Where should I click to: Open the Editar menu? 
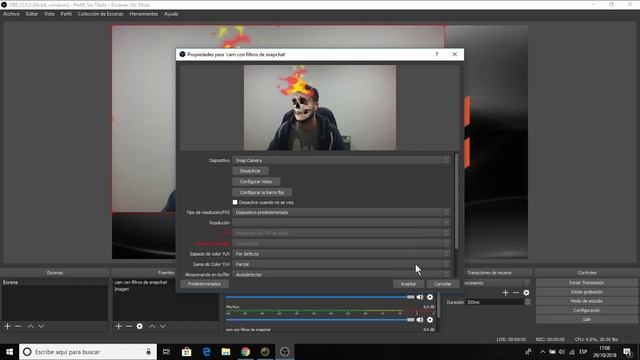click(x=31, y=14)
